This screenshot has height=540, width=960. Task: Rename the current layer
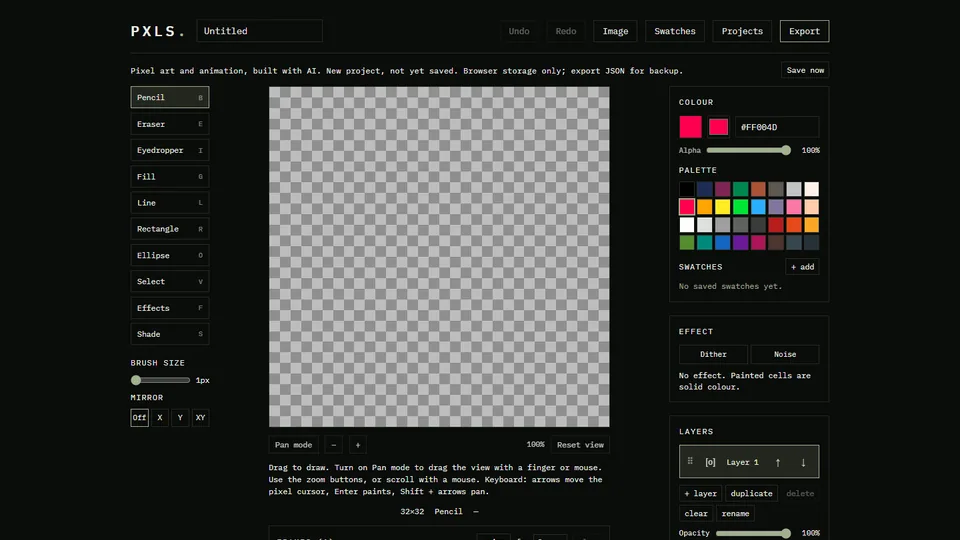(735, 514)
